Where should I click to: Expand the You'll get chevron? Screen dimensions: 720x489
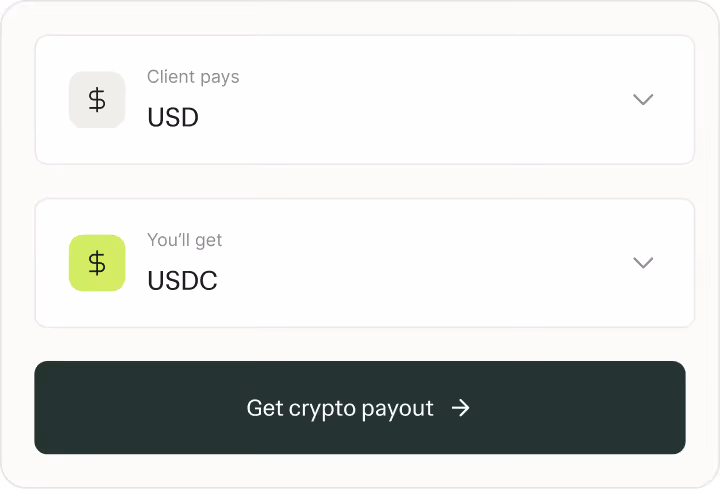[643, 263]
